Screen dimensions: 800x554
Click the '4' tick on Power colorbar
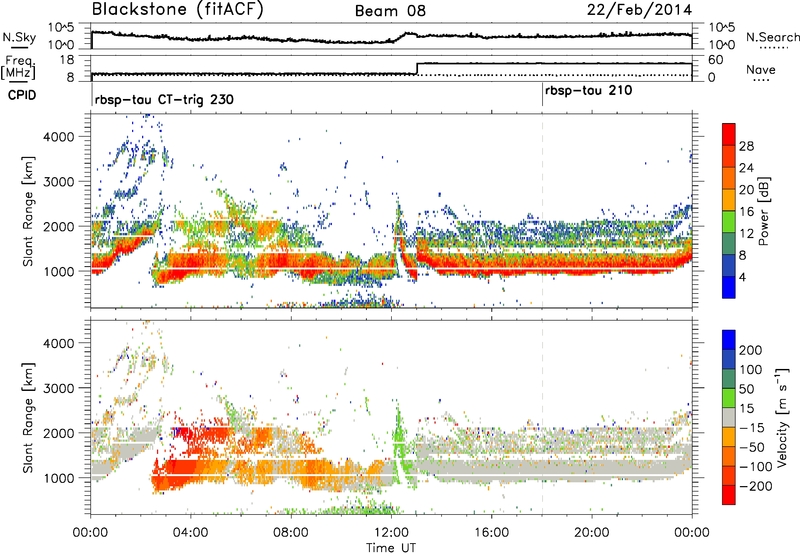(x=743, y=277)
